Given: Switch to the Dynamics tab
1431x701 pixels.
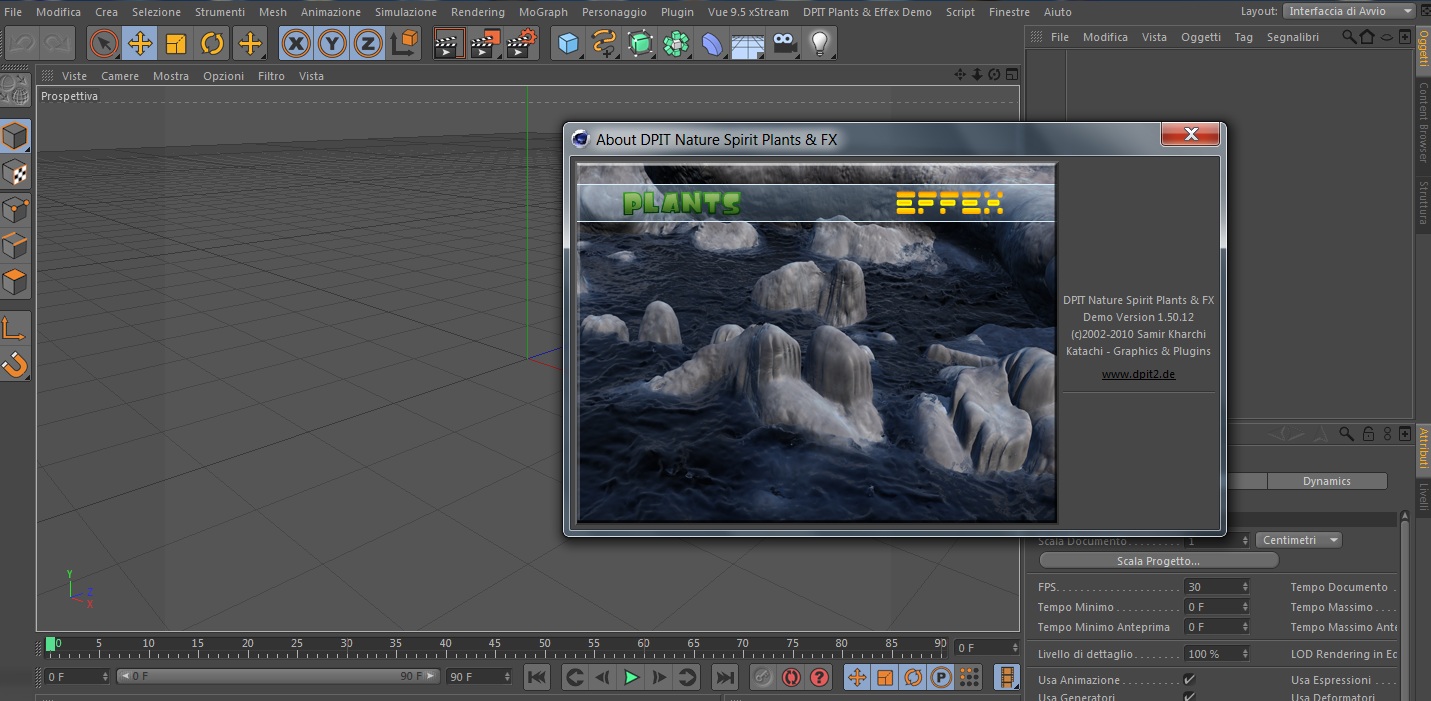Looking at the screenshot, I should pos(1326,481).
